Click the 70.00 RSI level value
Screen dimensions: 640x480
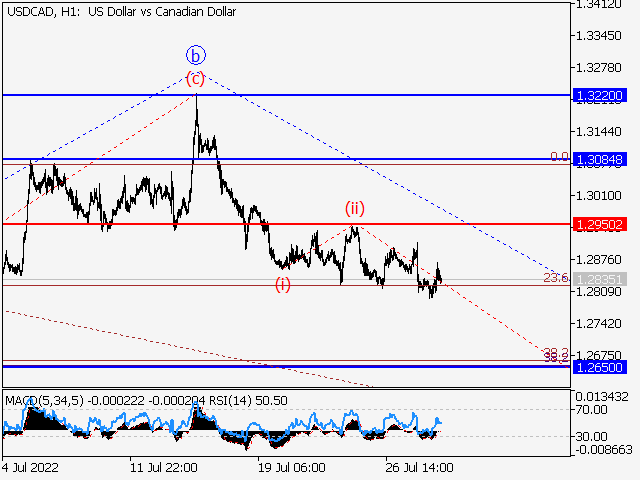pyautogui.click(x=591, y=409)
